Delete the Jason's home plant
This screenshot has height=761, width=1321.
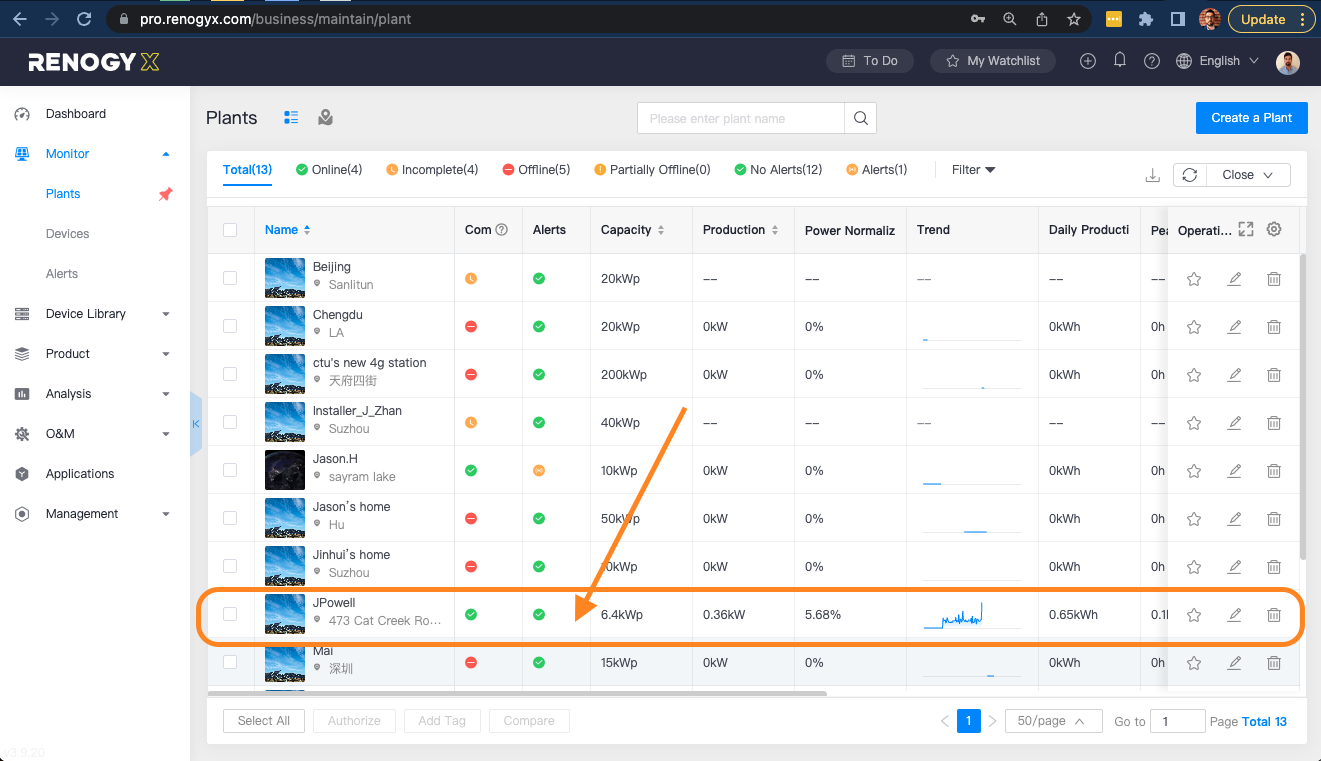(x=1274, y=519)
